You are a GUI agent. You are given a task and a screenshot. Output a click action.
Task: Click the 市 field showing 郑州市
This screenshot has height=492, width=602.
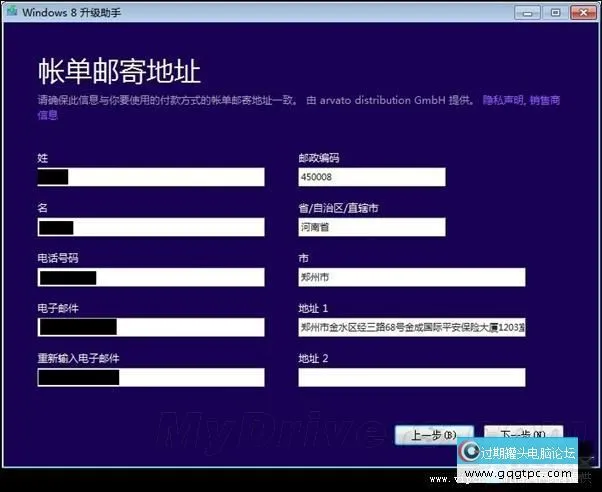pyautogui.click(x=411, y=277)
